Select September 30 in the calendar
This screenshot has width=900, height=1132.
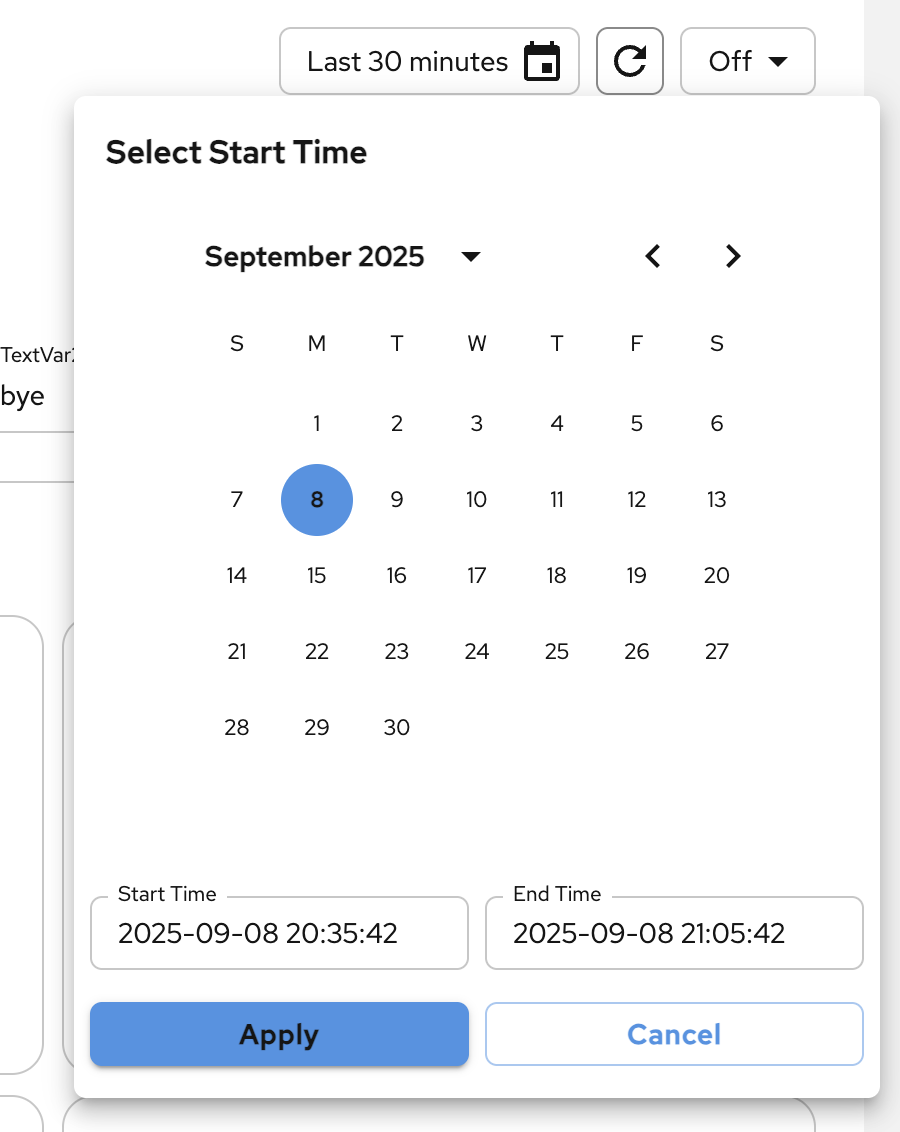(x=397, y=728)
